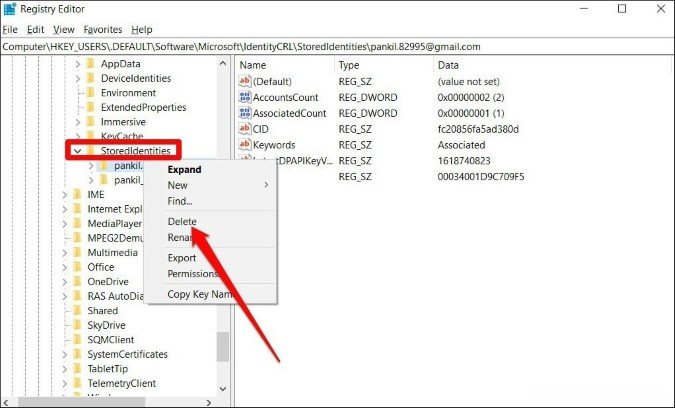Open the Help menu
Image resolution: width=675 pixels, height=408 pixels.
point(142,29)
